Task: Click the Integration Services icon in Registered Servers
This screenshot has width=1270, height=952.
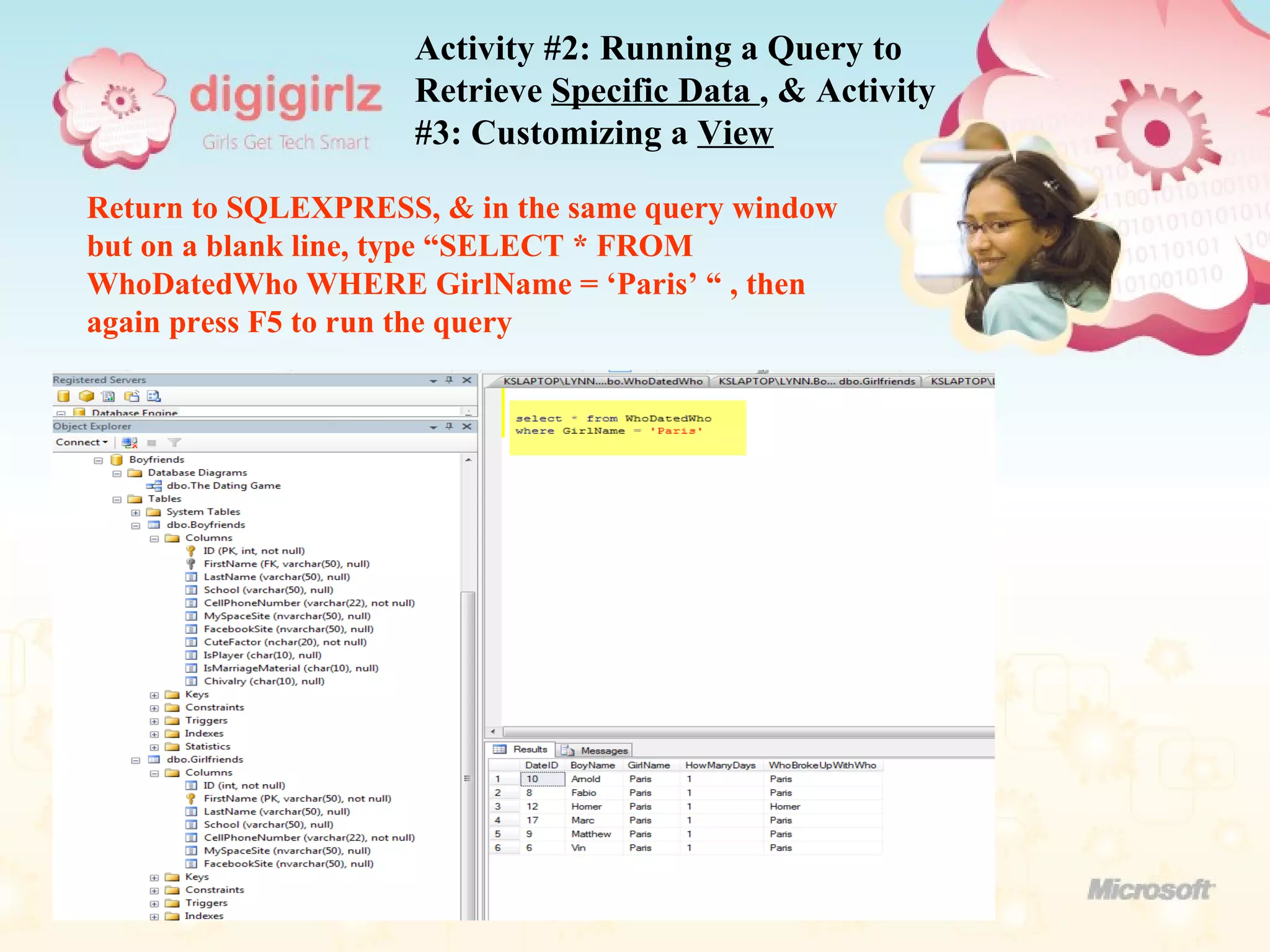Action: 154,396
